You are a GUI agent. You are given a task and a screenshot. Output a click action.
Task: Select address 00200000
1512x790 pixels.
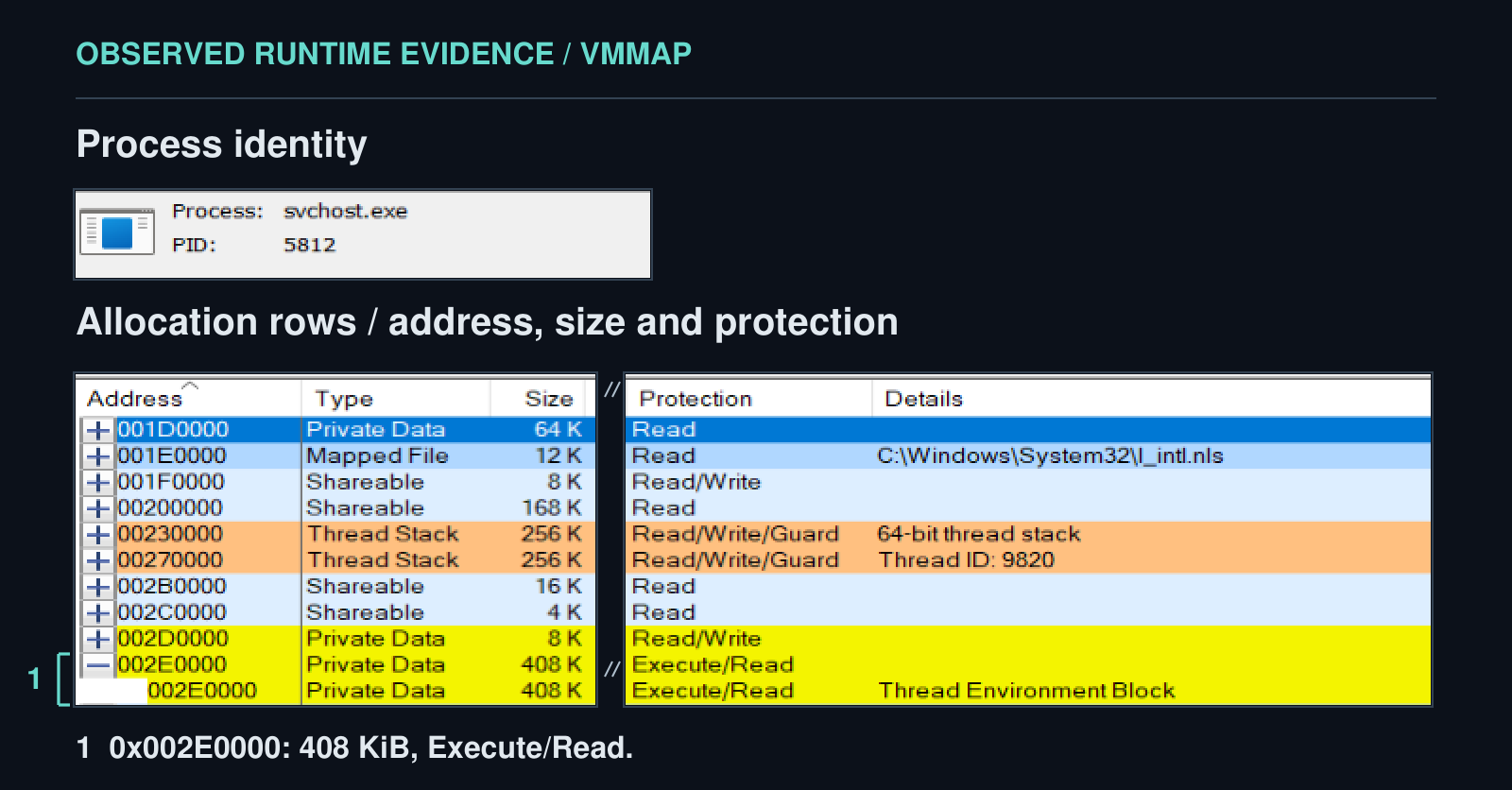tap(170, 508)
